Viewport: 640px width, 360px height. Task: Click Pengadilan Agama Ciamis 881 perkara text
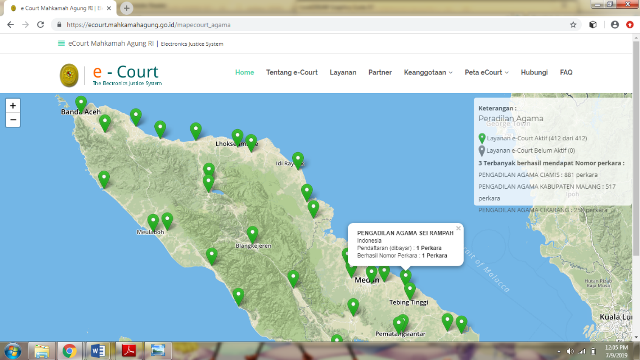click(538, 175)
